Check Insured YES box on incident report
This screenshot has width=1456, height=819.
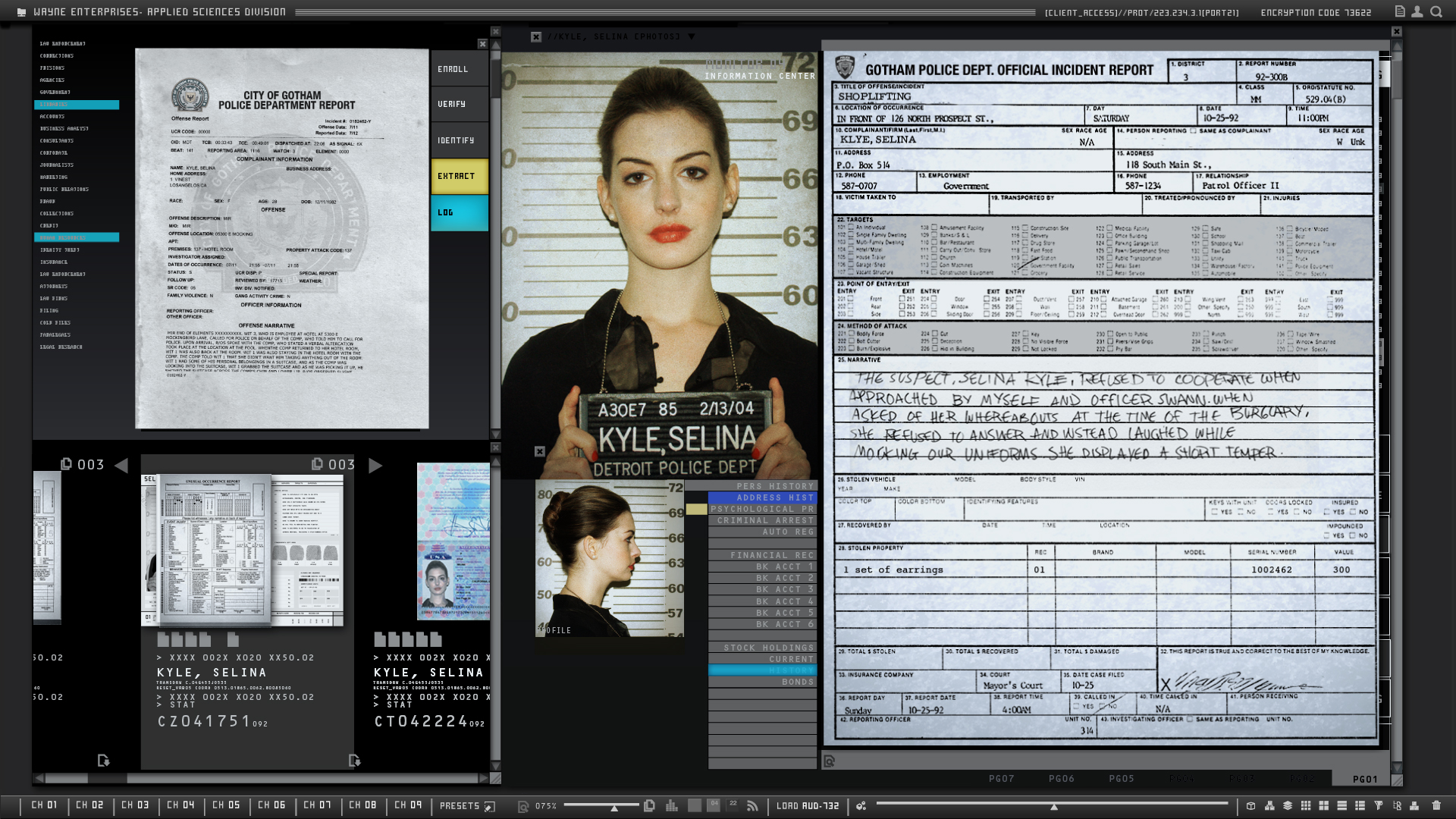1326,512
